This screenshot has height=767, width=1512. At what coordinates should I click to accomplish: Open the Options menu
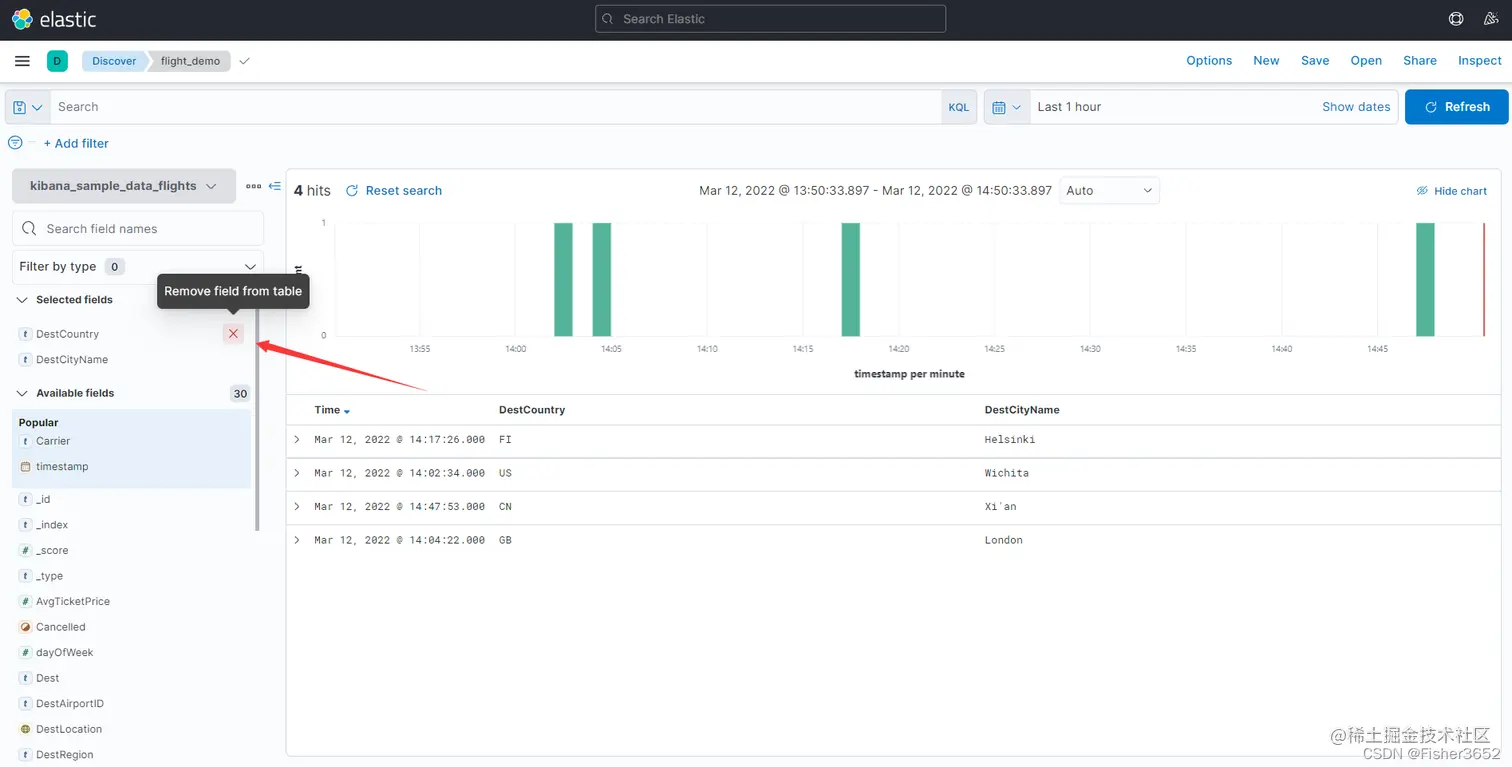click(1209, 61)
